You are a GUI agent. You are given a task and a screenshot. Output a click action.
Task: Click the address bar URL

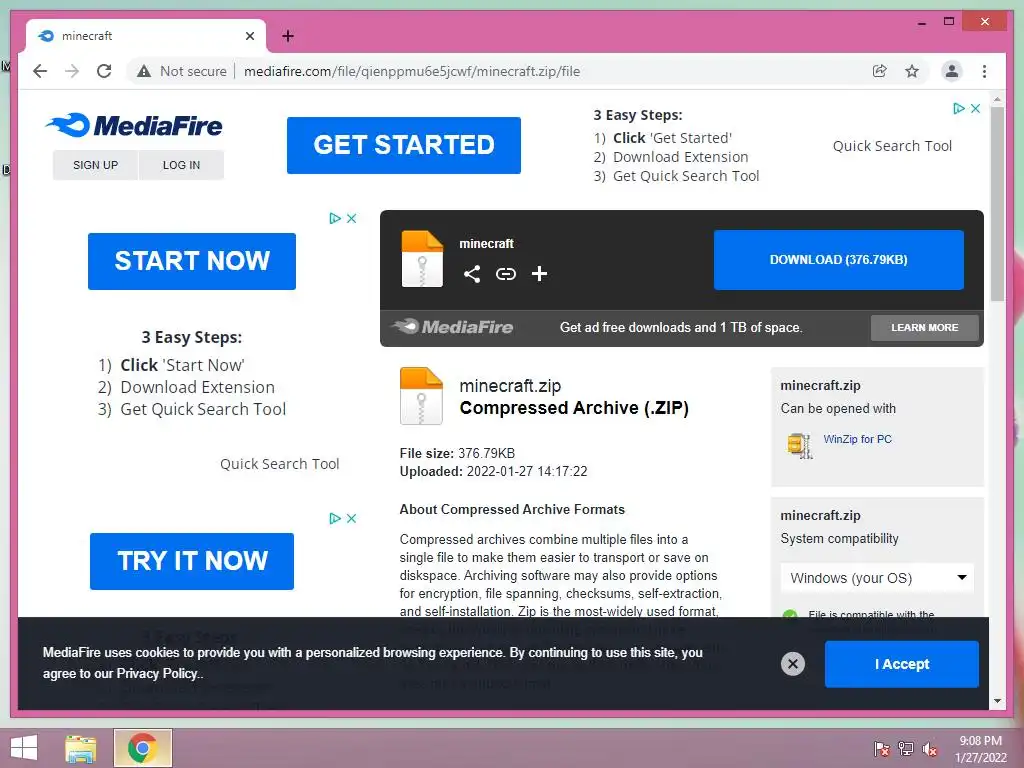[412, 71]
